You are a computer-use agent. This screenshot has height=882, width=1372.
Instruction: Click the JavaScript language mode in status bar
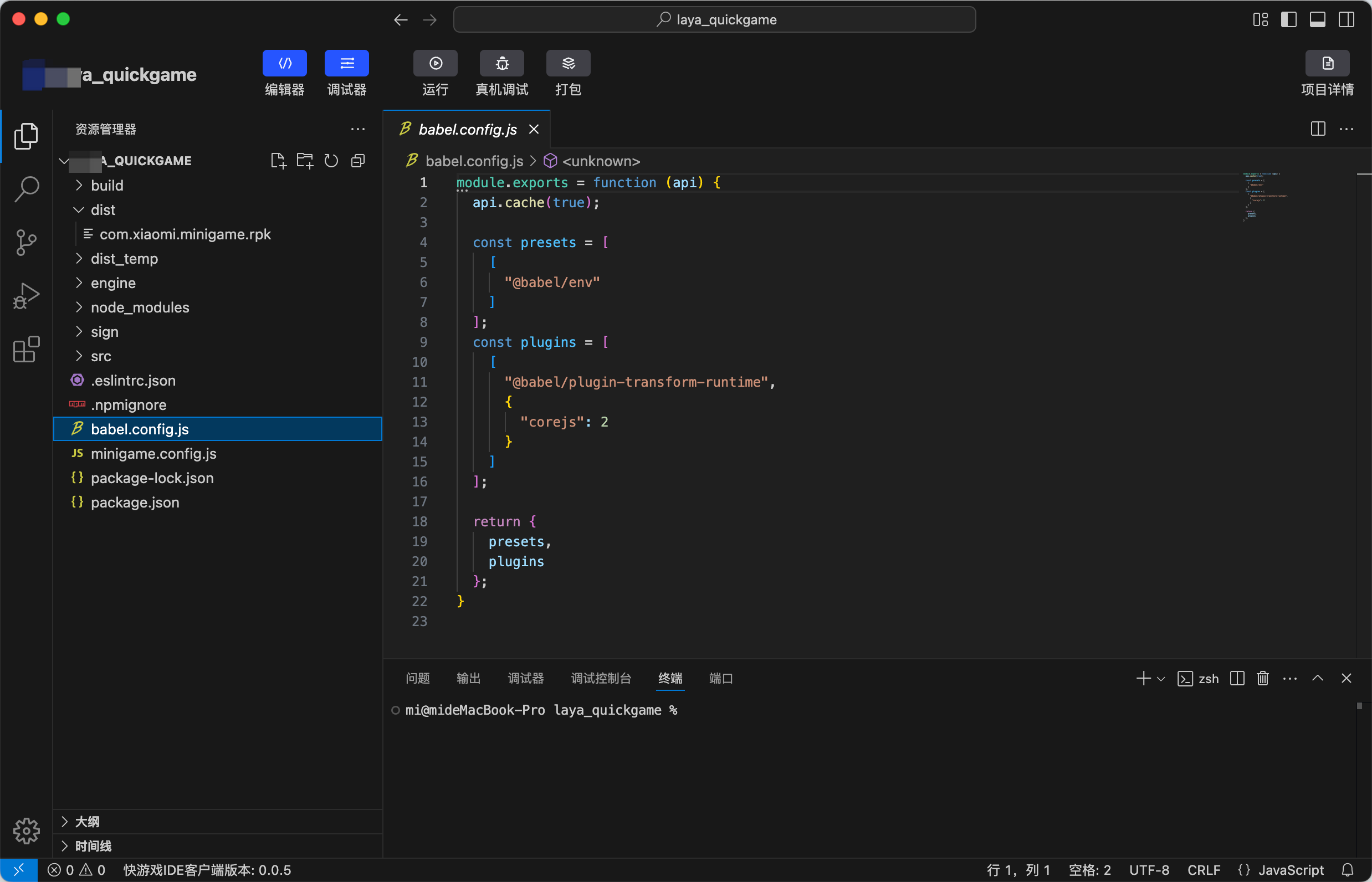point(1290,870)
